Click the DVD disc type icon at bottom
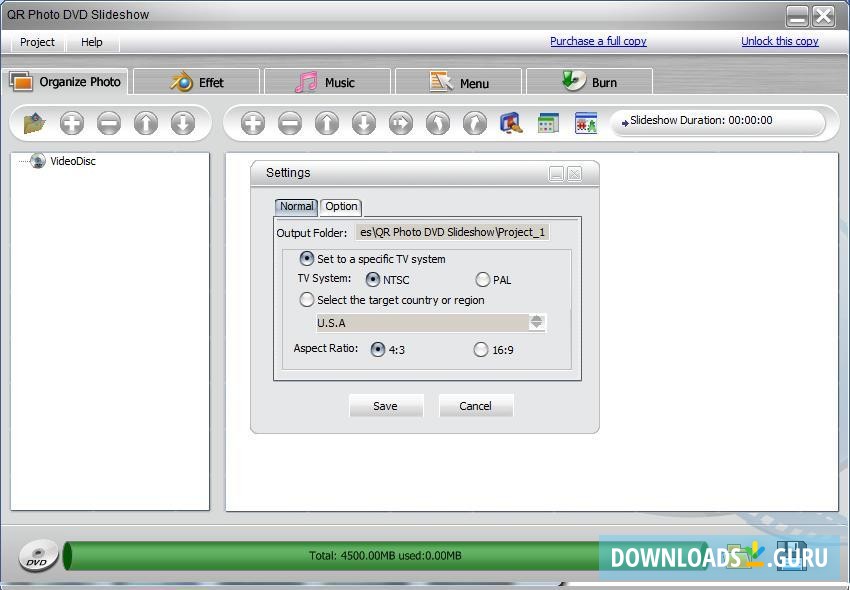This screenshot has width=850, height=590. (x=38, y=556)
